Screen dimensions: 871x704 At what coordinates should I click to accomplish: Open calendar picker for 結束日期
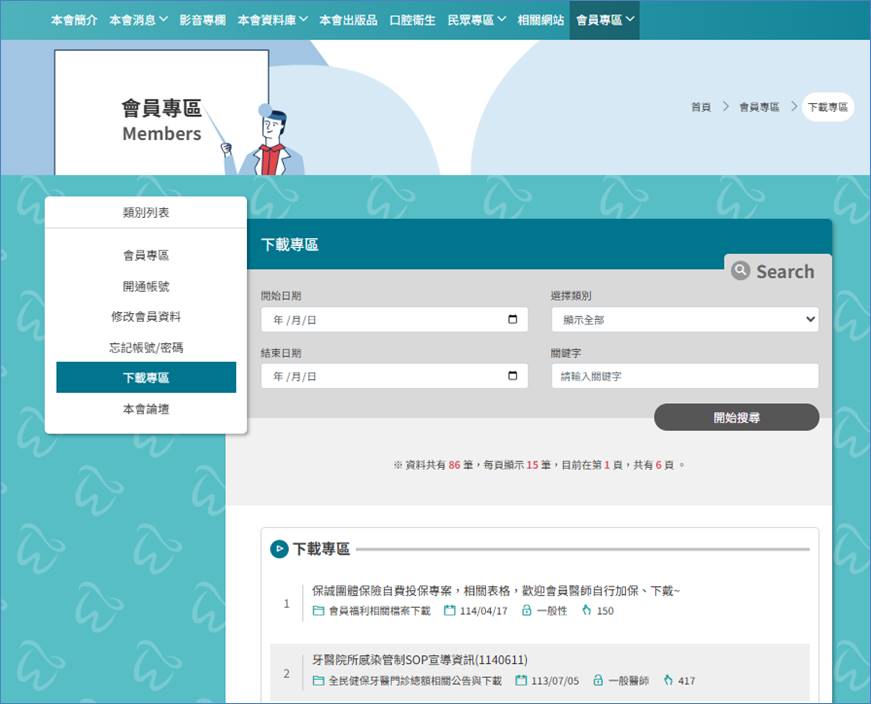513,376
